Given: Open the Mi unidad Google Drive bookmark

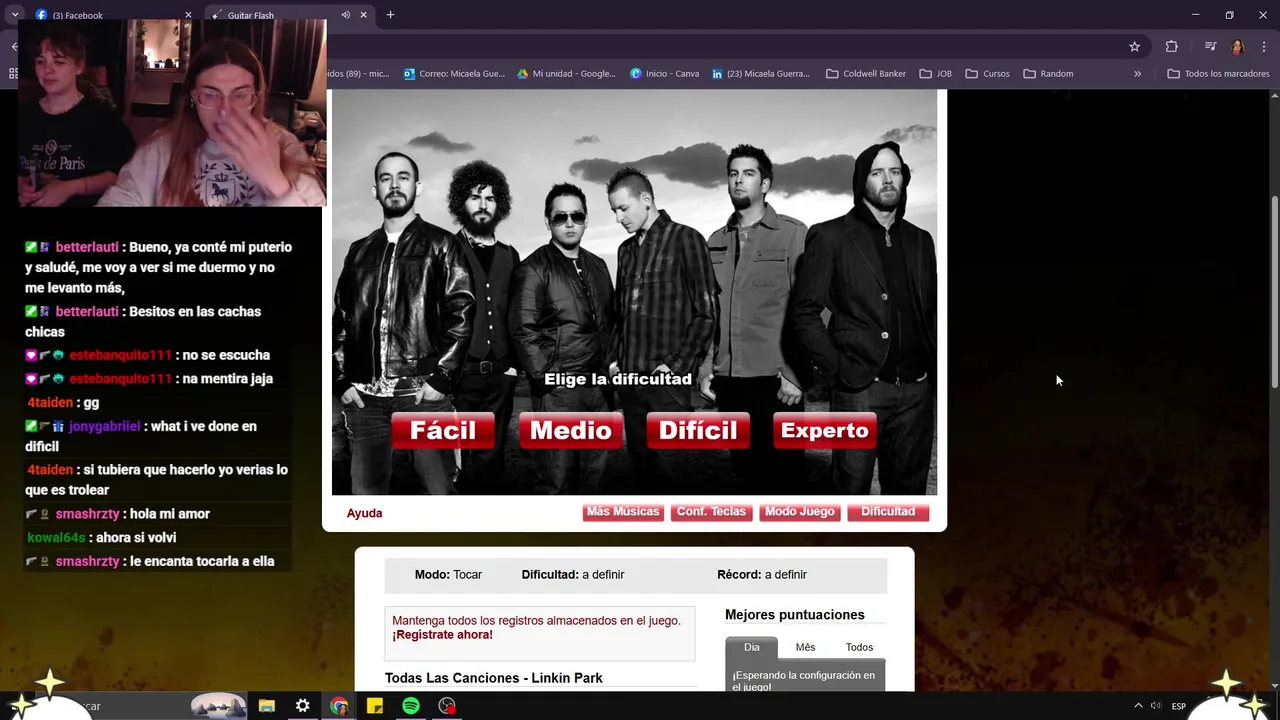Looking at the screenshot, I should pos(566,73).
